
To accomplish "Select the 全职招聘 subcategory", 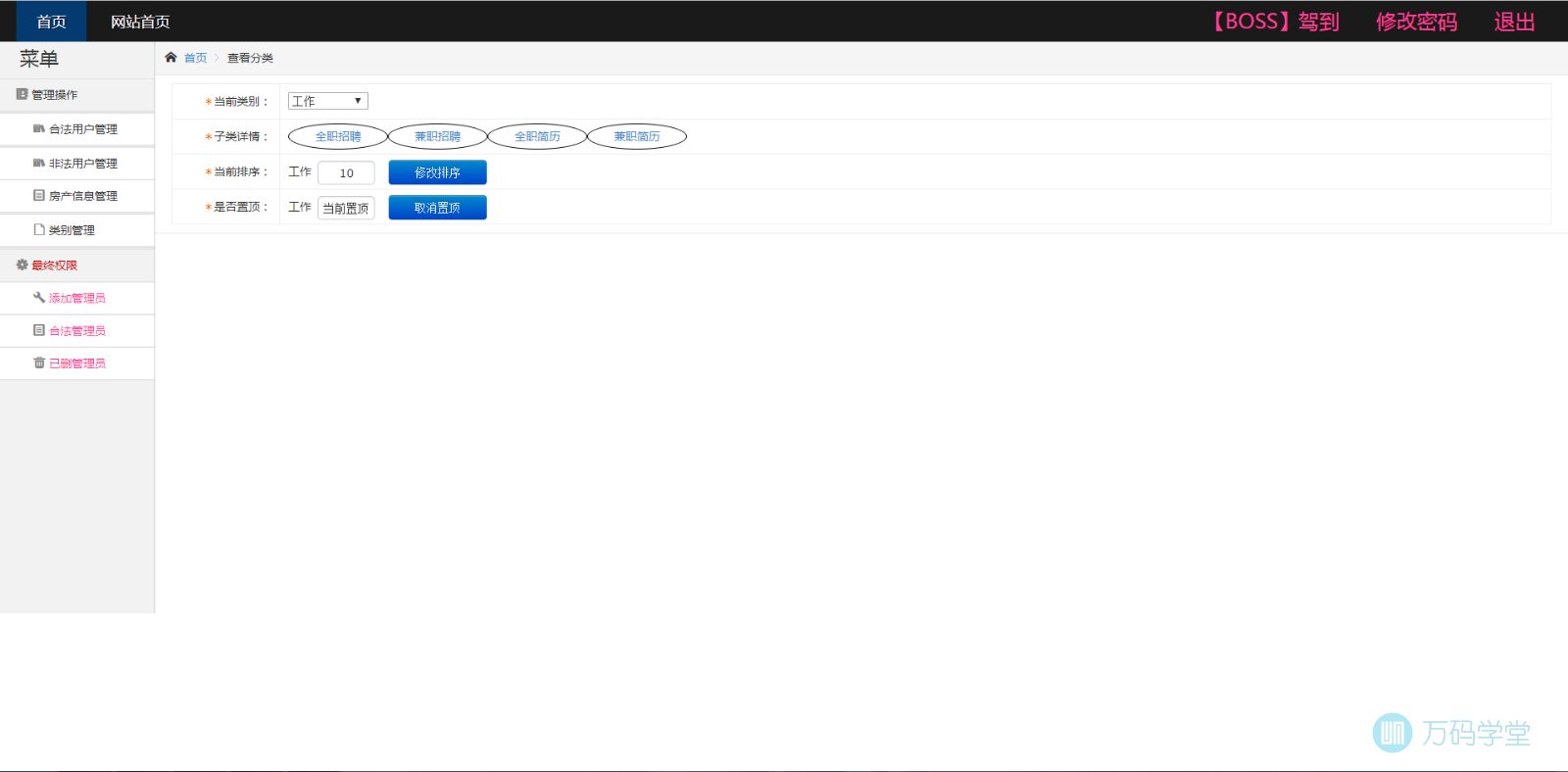I will pos(338,136).
